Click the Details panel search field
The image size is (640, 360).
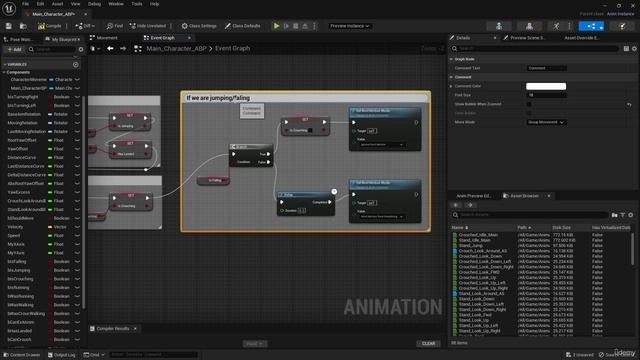pos(535,49)
